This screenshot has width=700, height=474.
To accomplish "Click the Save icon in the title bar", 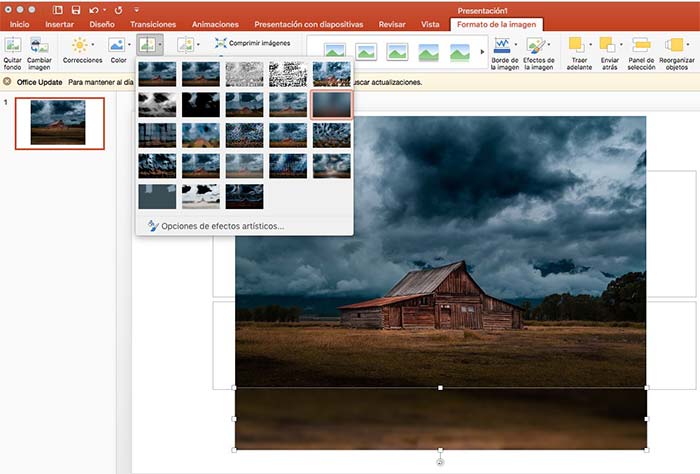I will point(76,10).
